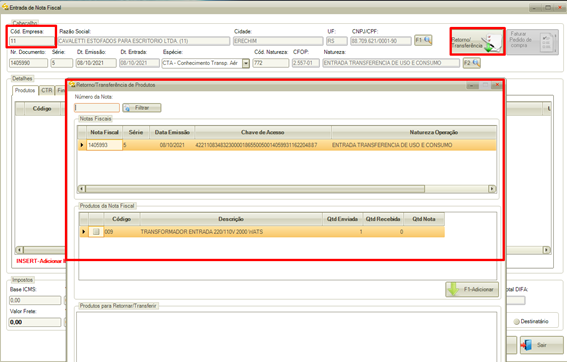Click the Número da Nota input field
This screenshot has width=567, height=362.
97,108
